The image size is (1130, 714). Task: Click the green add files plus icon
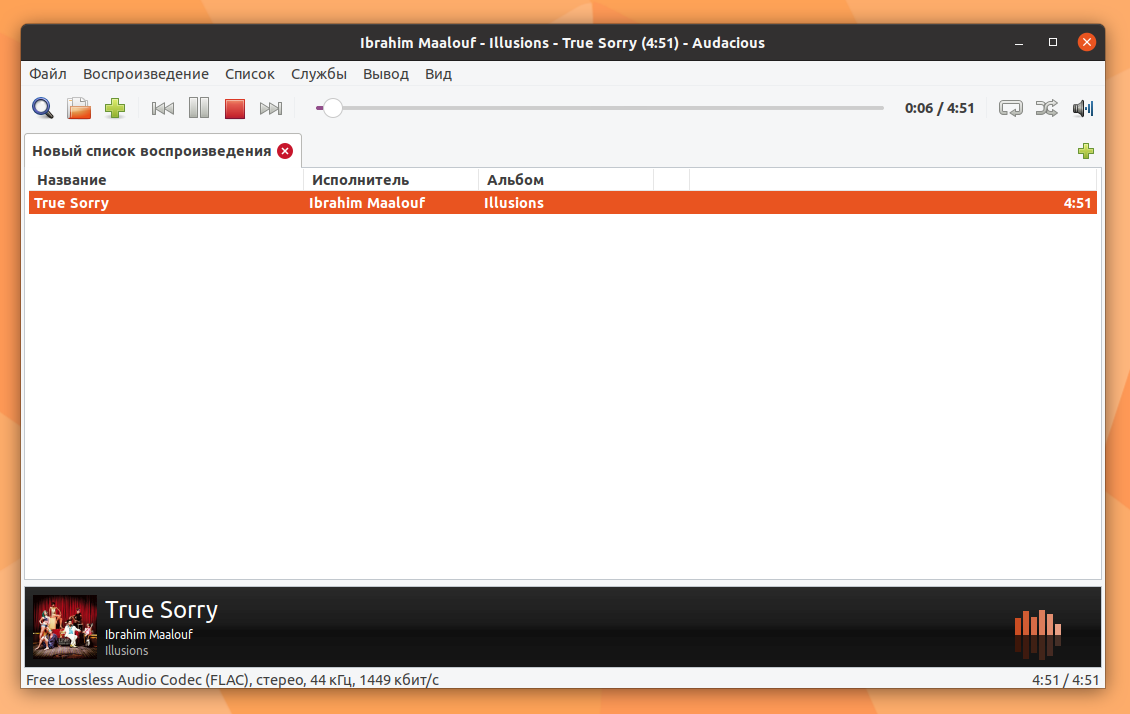115,108
